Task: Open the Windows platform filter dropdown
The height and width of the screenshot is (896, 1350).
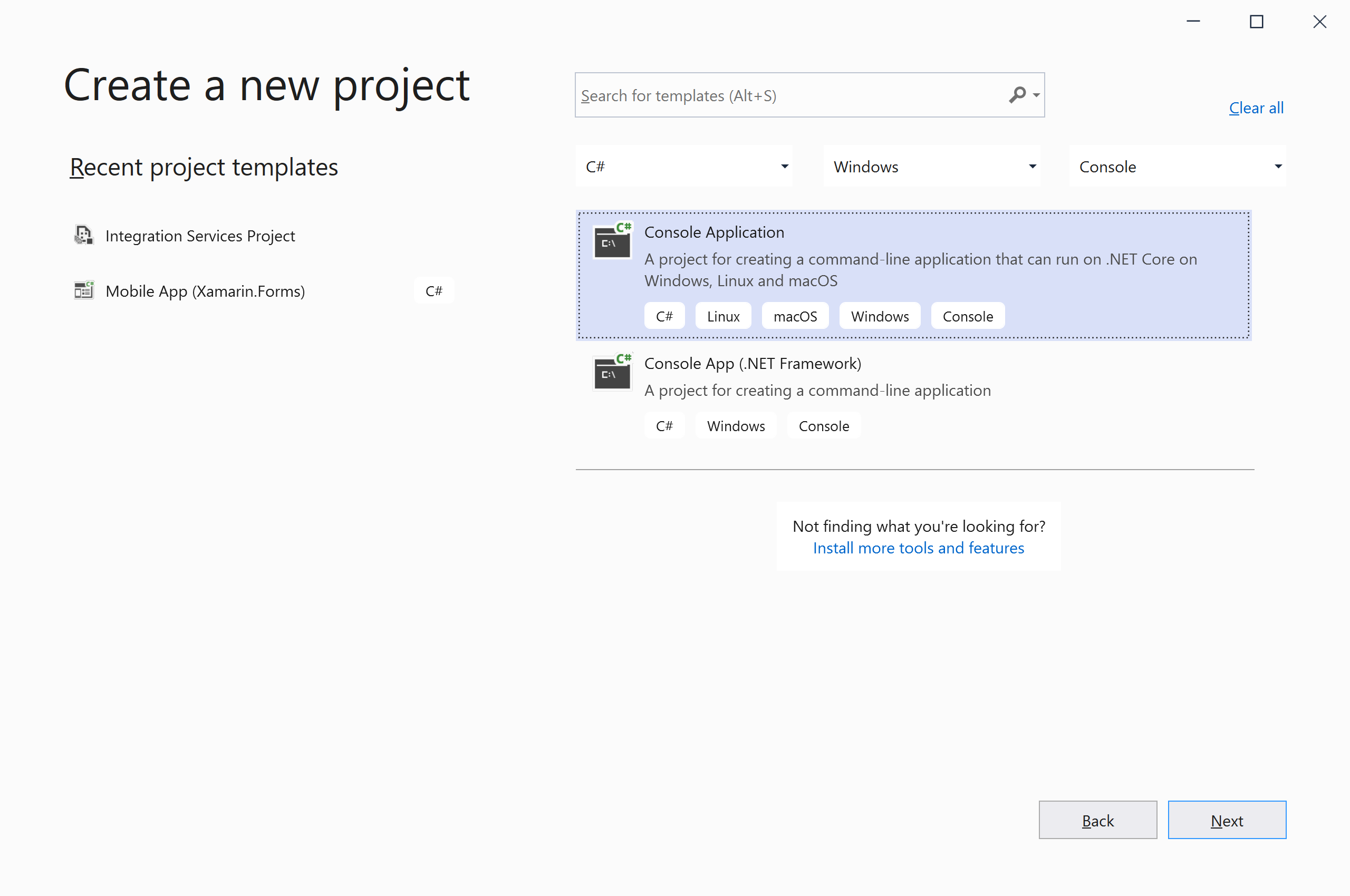Action: coord(931,166)
